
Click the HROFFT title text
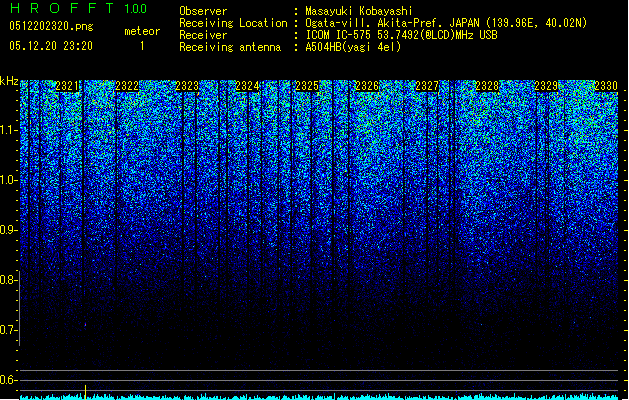(62, 8)
